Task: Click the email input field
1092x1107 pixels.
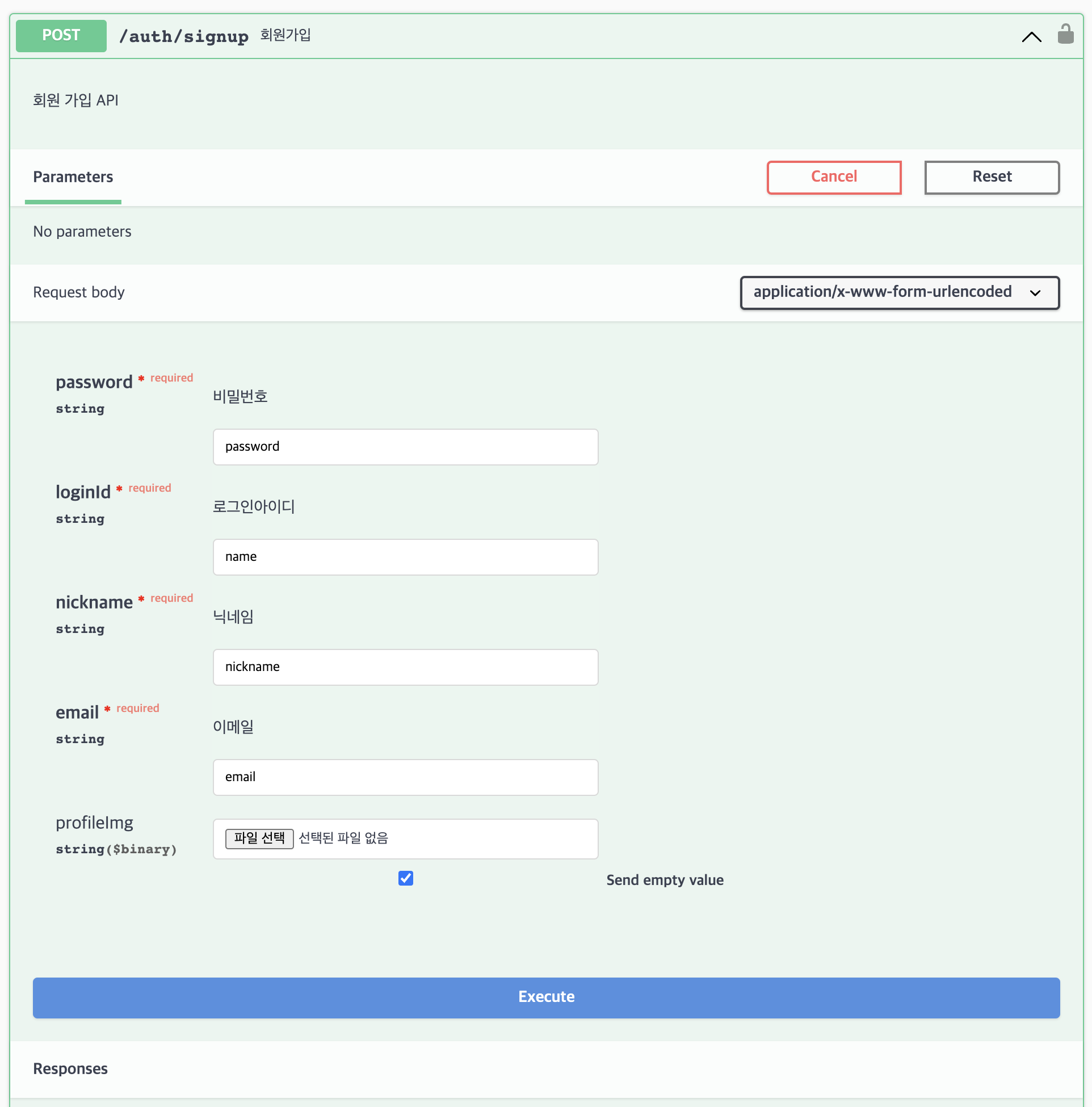Action: pos(405,777)
